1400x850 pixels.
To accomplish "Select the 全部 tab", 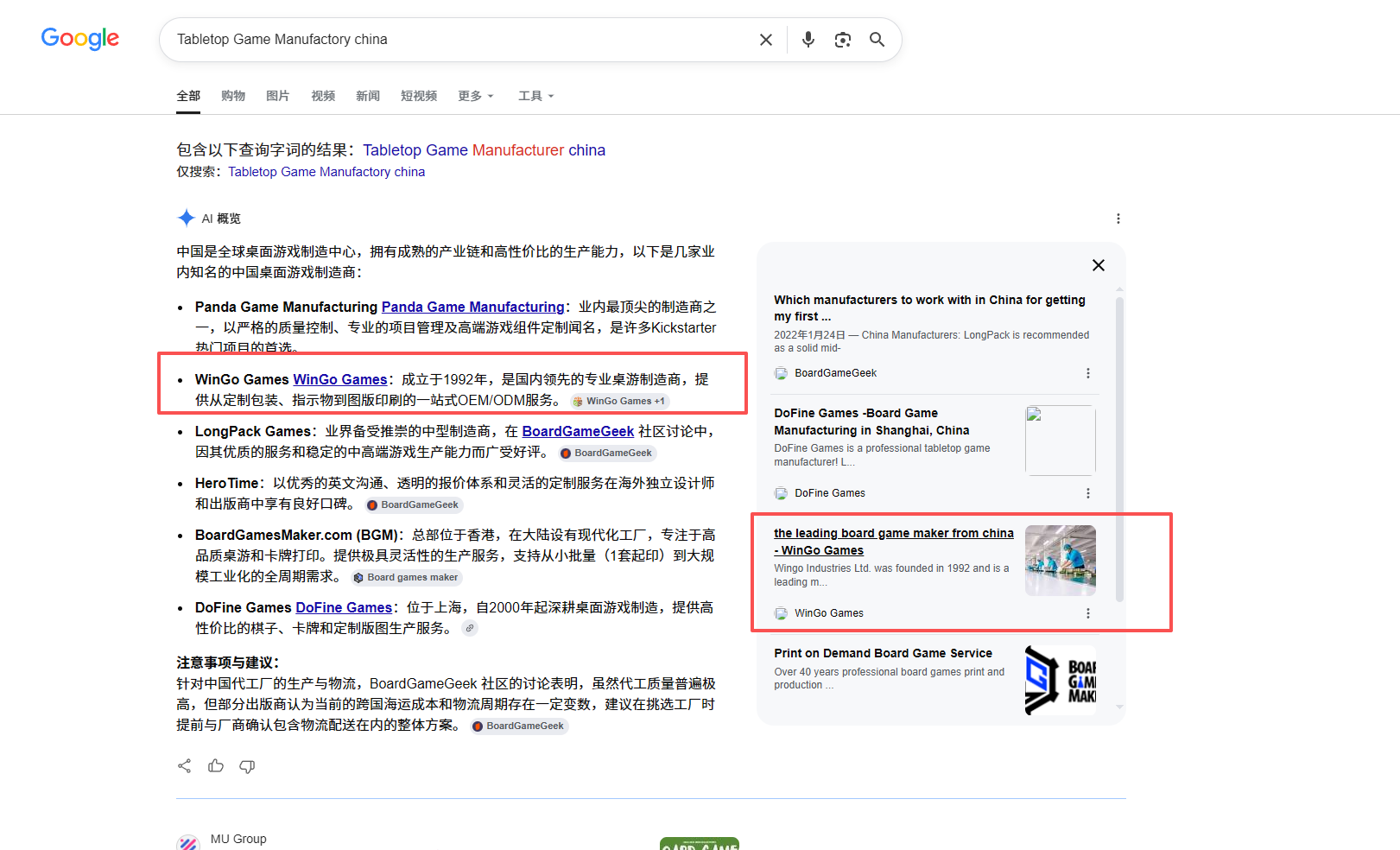I will pos(188,96).
